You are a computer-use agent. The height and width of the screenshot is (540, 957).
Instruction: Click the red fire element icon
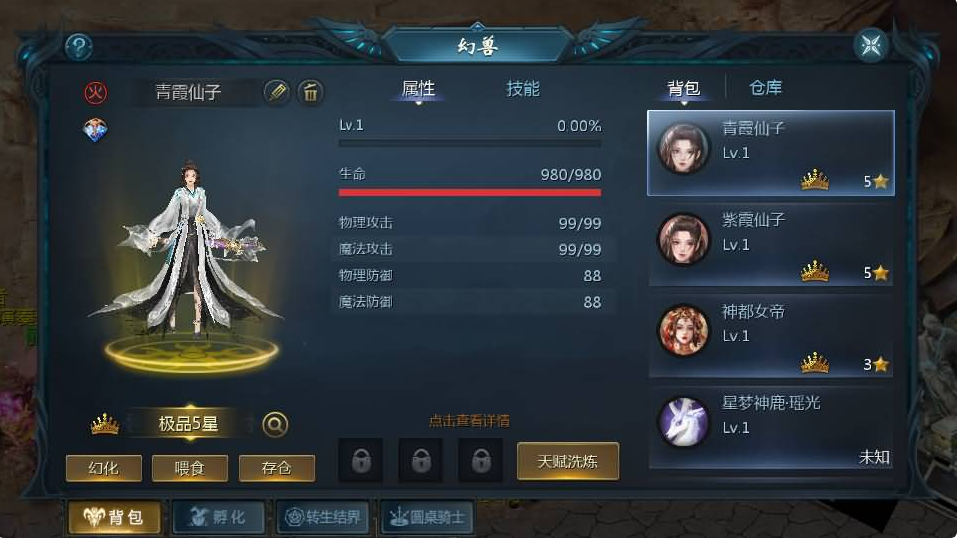click(95, 92)
